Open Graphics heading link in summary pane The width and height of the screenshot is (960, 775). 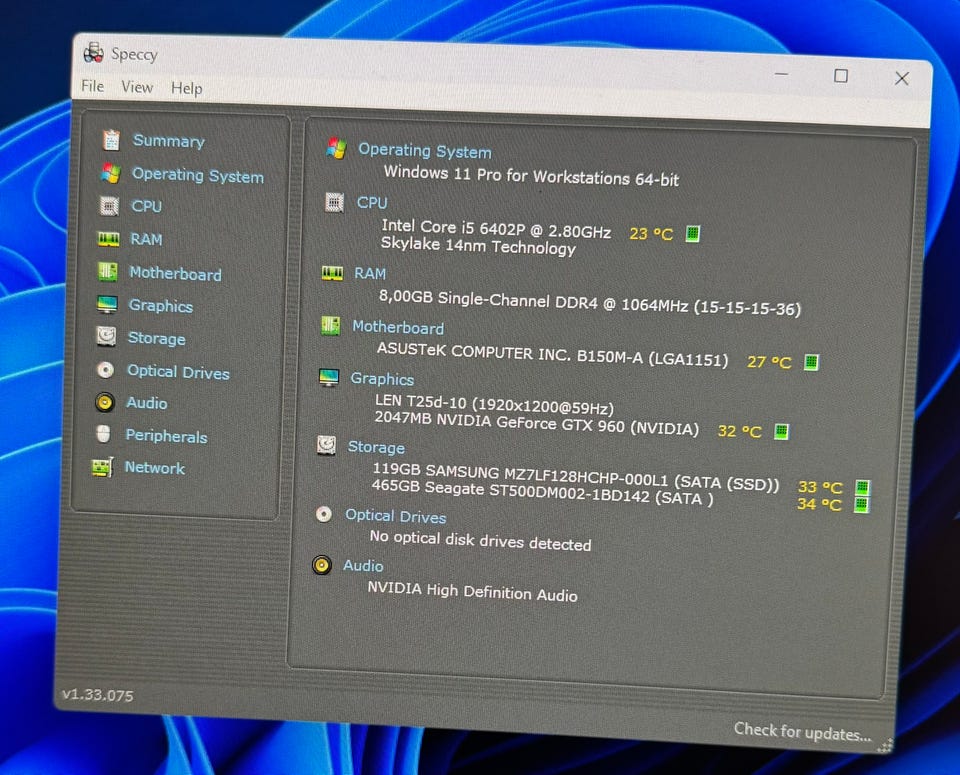coord(382,380)
